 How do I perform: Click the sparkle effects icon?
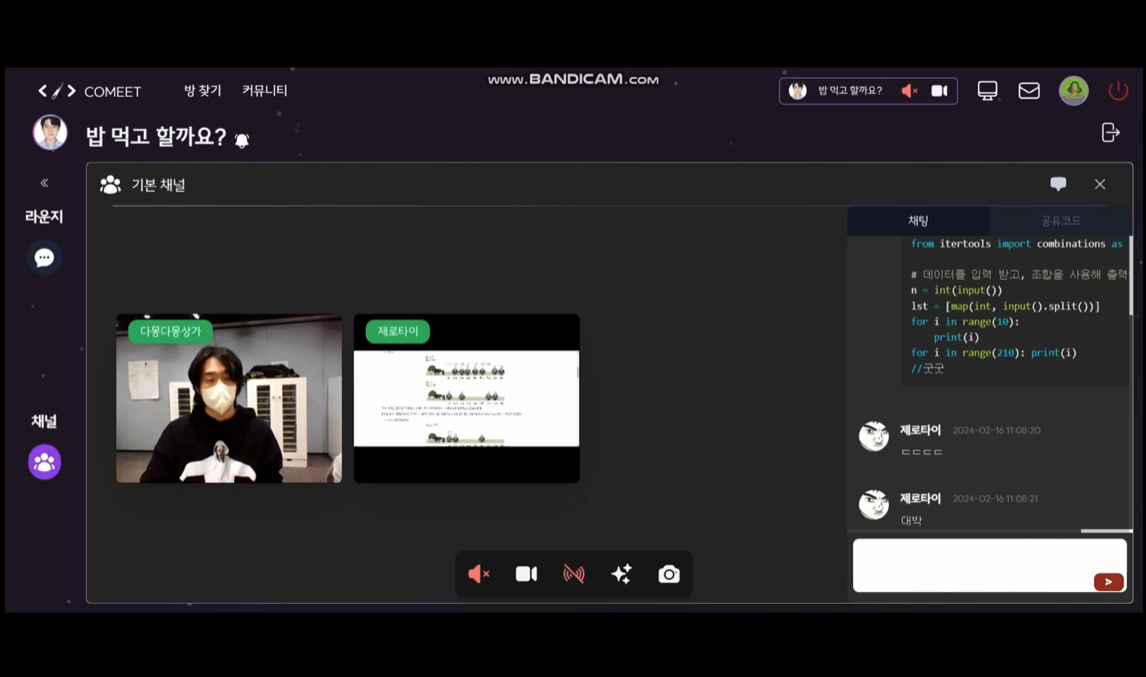point(621,574)
